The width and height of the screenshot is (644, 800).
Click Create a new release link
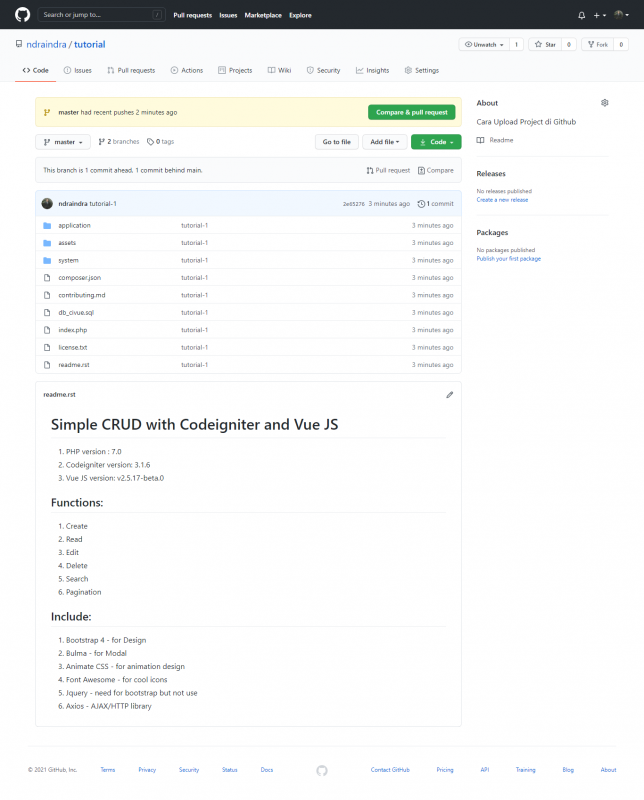[502, 200]
